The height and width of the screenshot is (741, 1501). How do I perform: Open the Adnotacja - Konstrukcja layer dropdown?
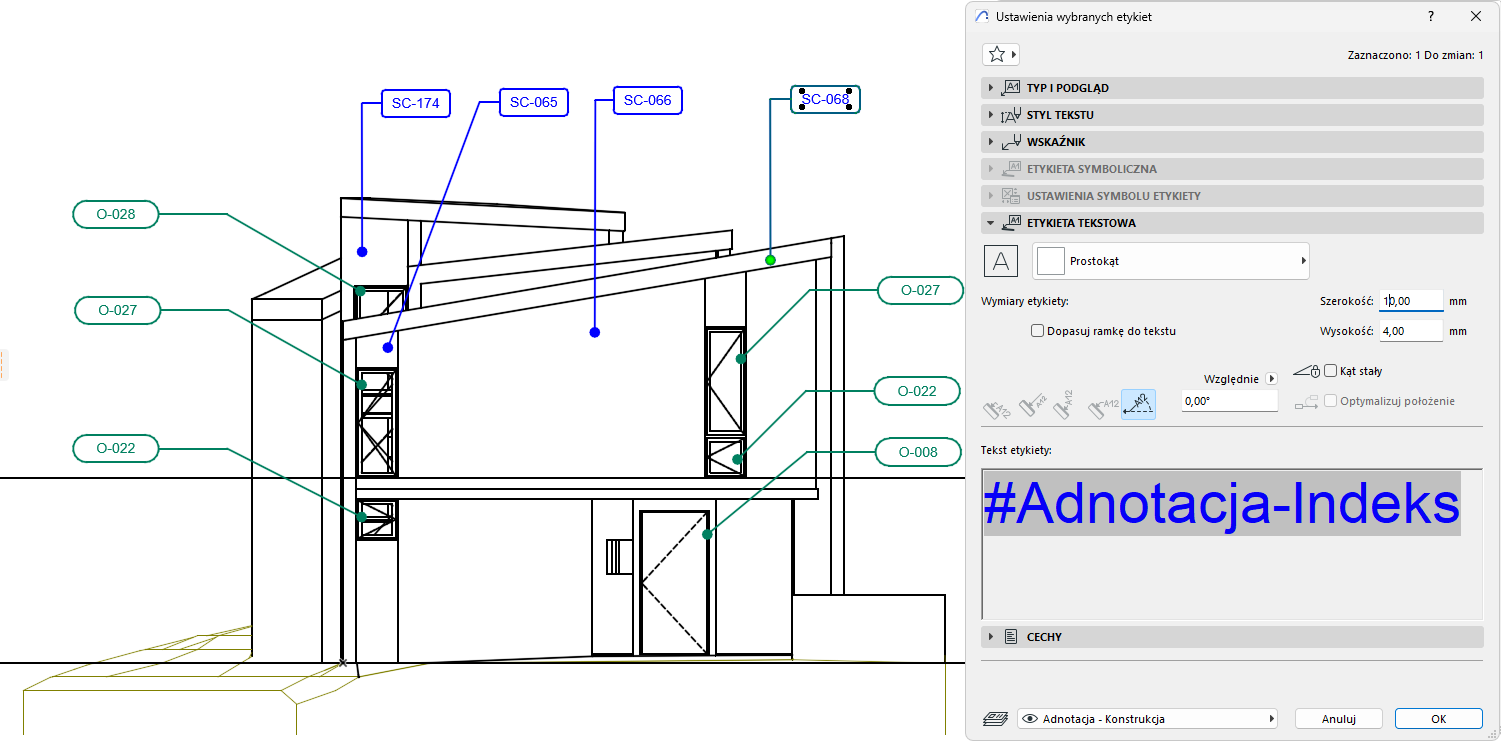click(1148, 719)
